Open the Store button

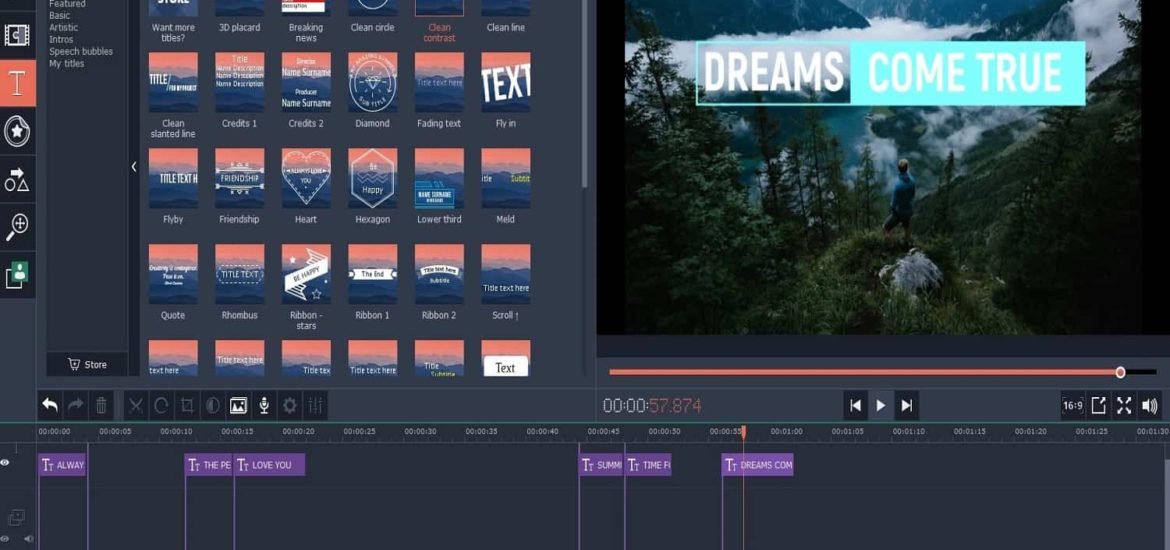point(87,364)
